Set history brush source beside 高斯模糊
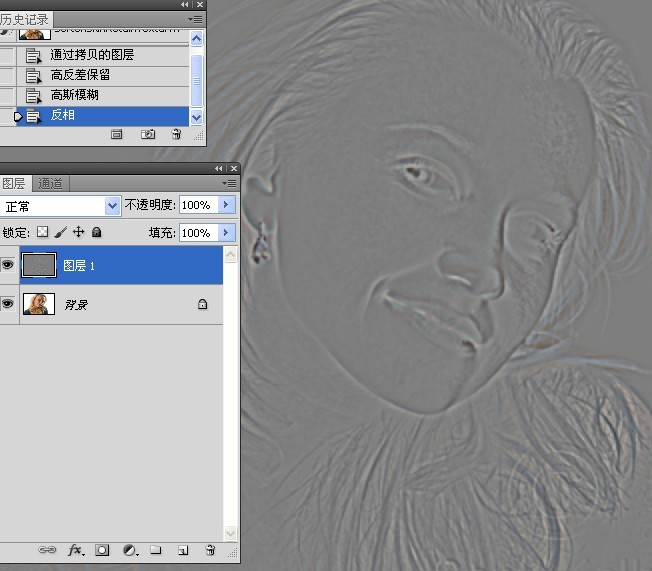 click(7, 96)
